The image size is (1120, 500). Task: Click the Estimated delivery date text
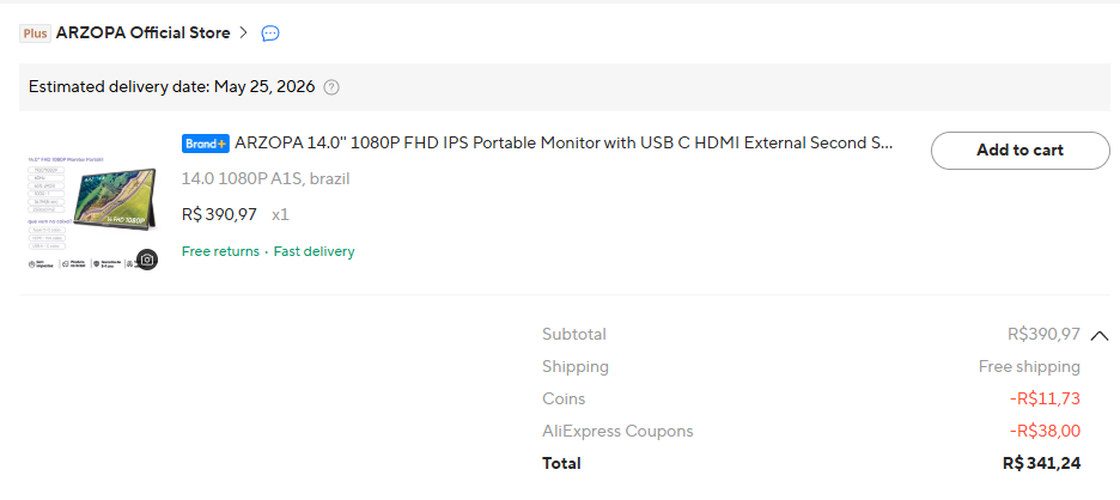(172, 87)
